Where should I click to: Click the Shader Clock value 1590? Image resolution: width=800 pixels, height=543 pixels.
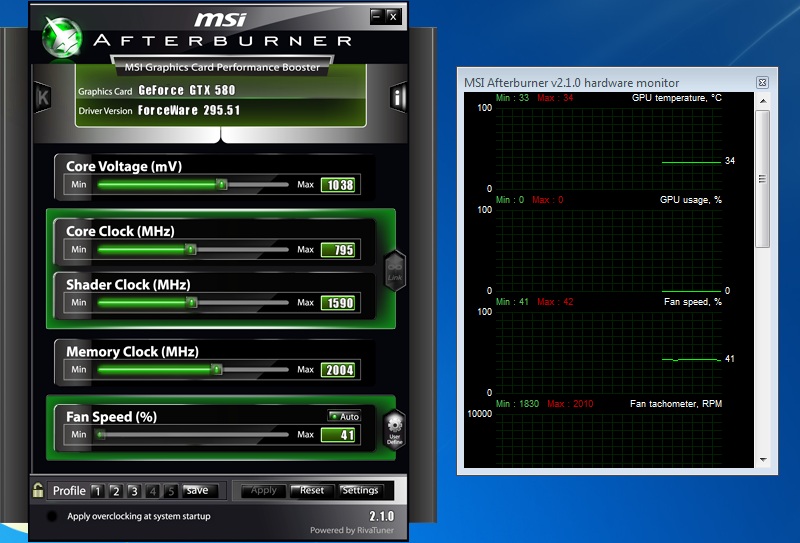click(x=340, y=303)
